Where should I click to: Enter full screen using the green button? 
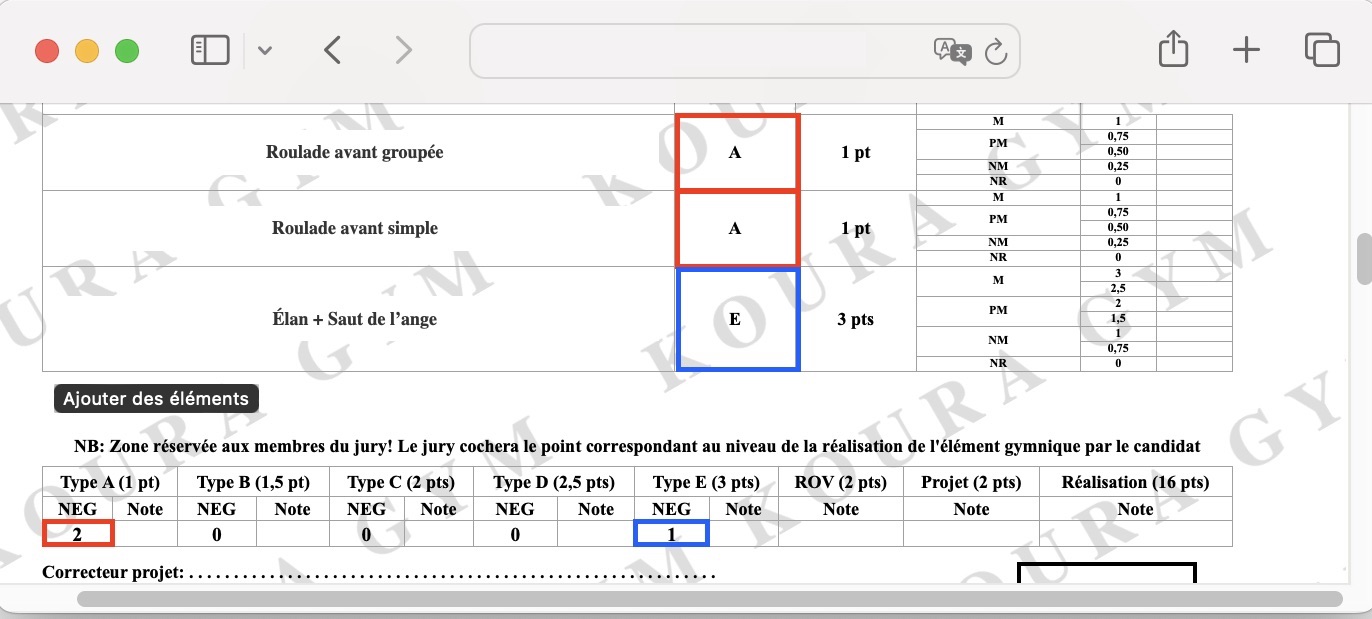[127, 51]
